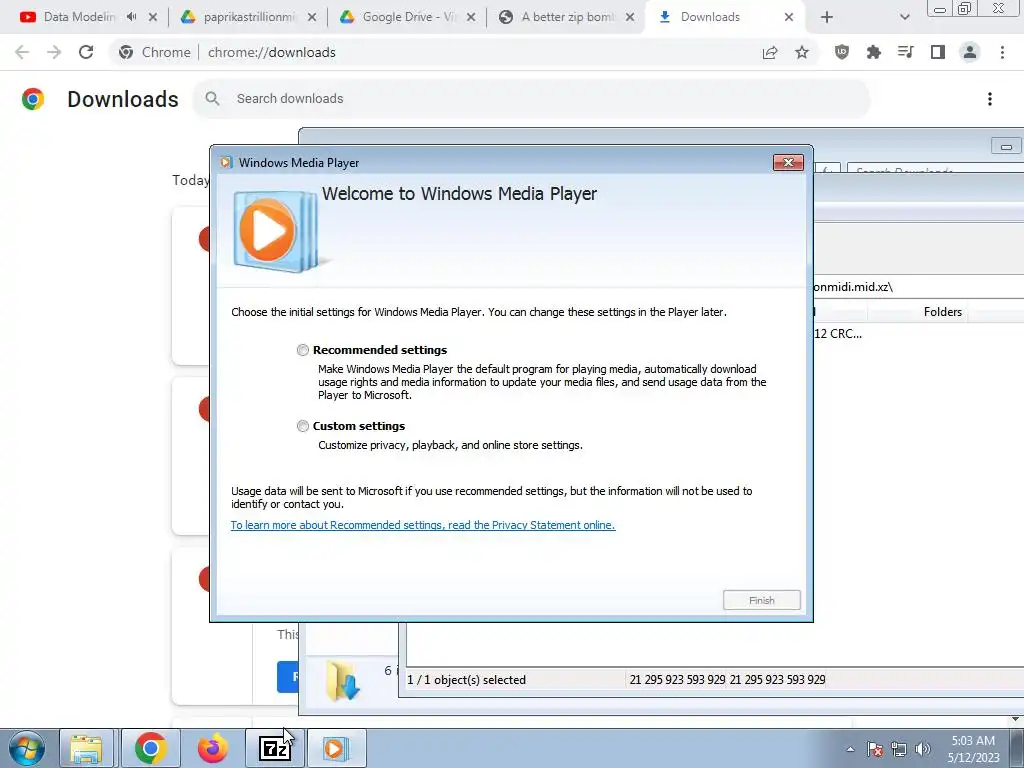Viewport: 1024px width, 768px height.
Task: Open the Privacy Statement online link
Action: point(423,525)
